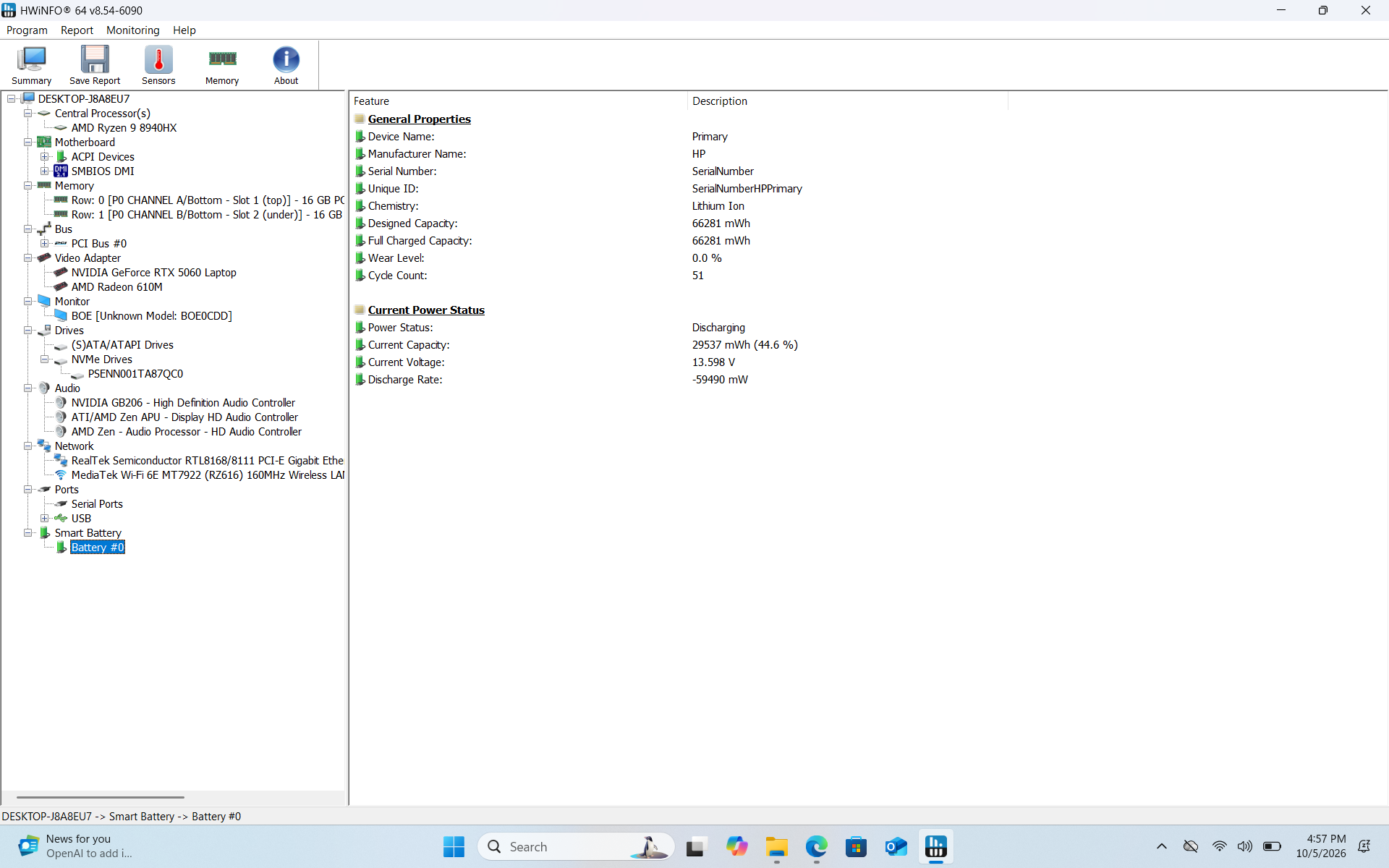Open the Program menu
This screenshot has width=1389, height=868.
pyautogui.click(x=27, y=30)
